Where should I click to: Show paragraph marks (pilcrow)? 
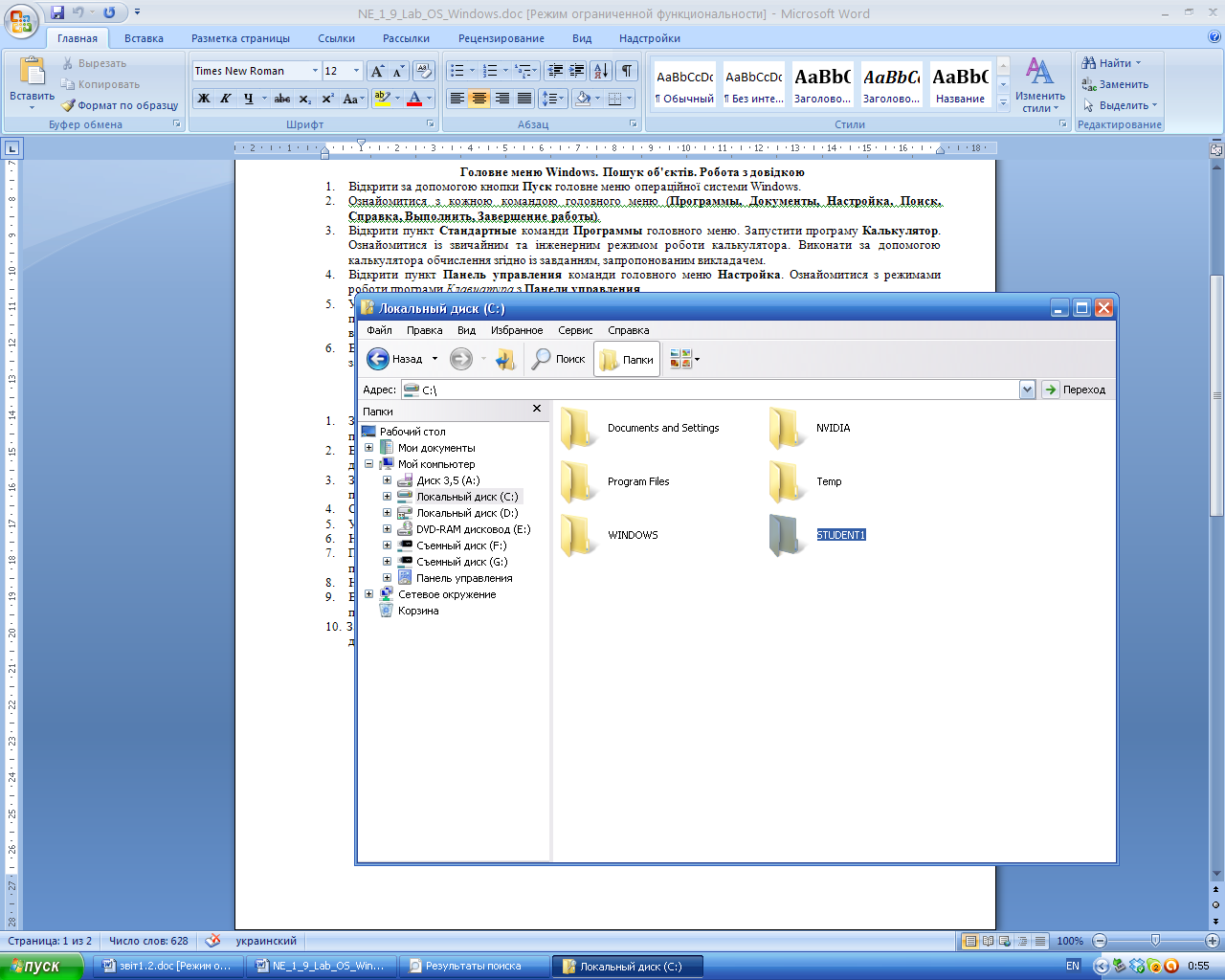point(626,71)
